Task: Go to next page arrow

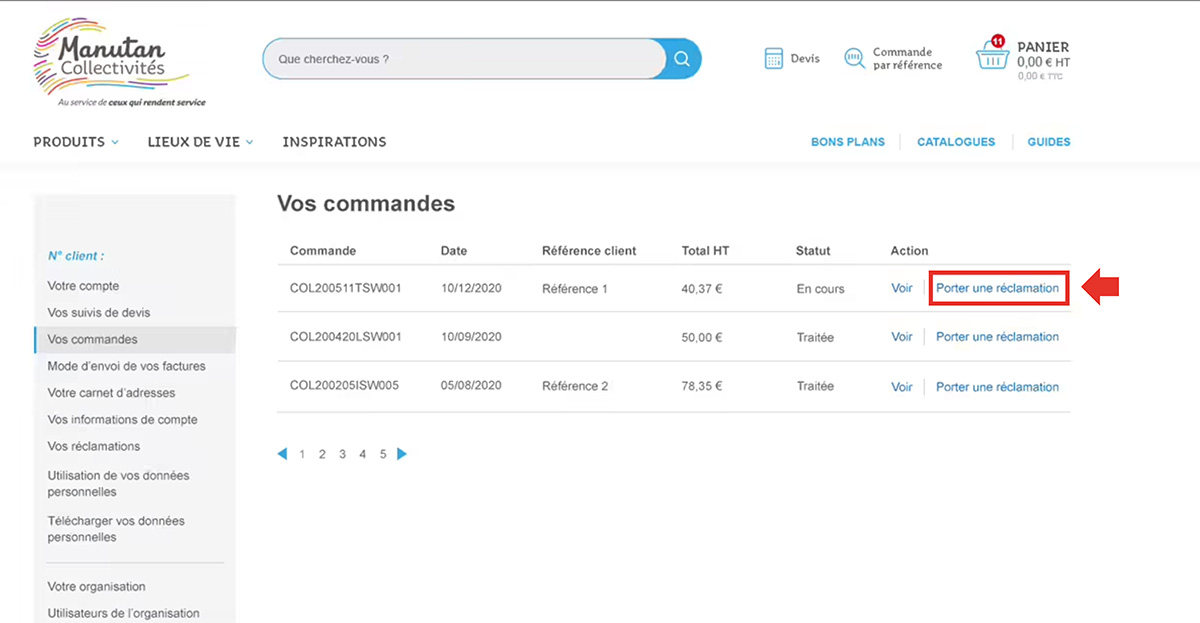Action: (402, 454)
